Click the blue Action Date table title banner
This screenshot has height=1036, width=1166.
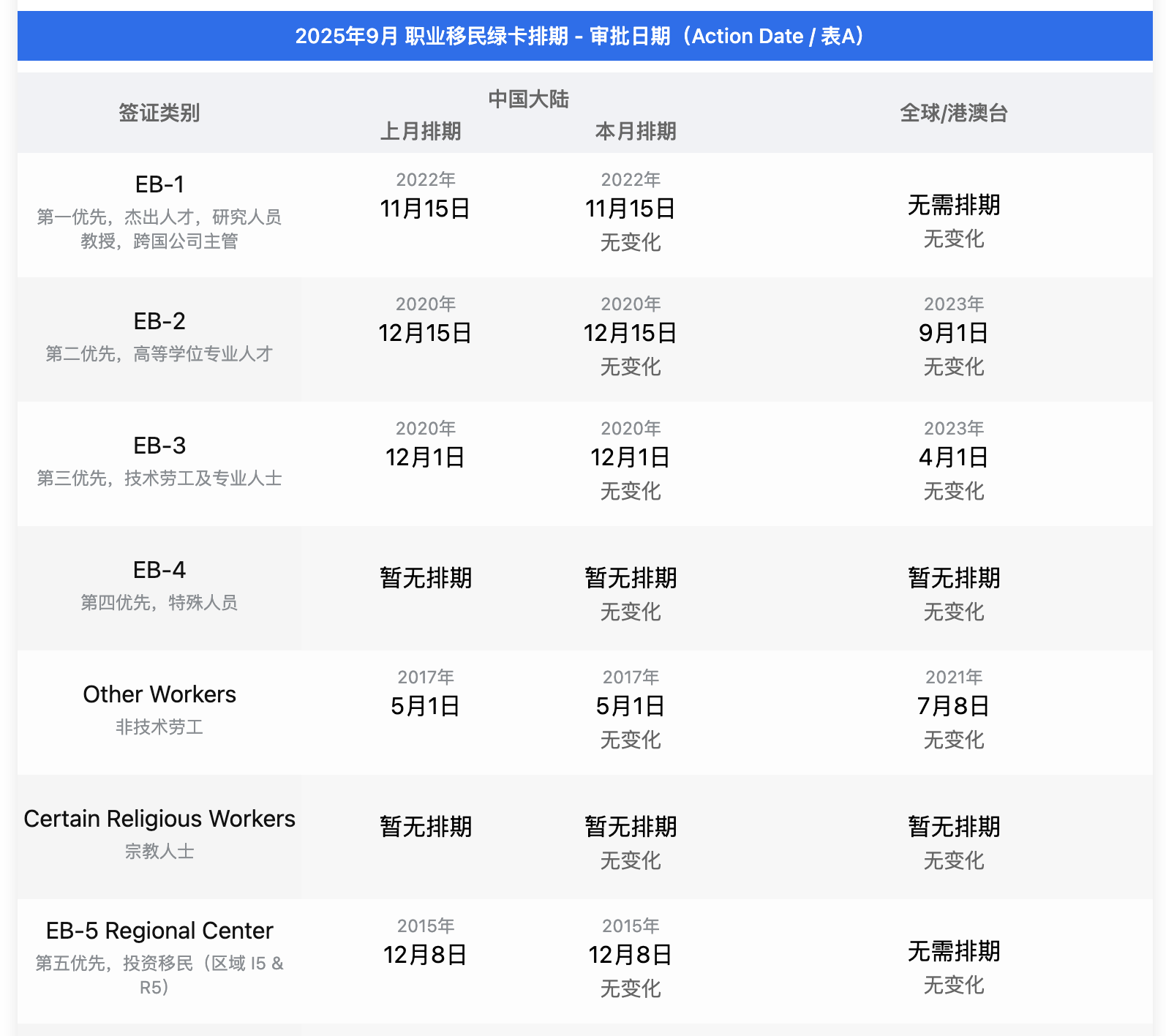[584, 36]
